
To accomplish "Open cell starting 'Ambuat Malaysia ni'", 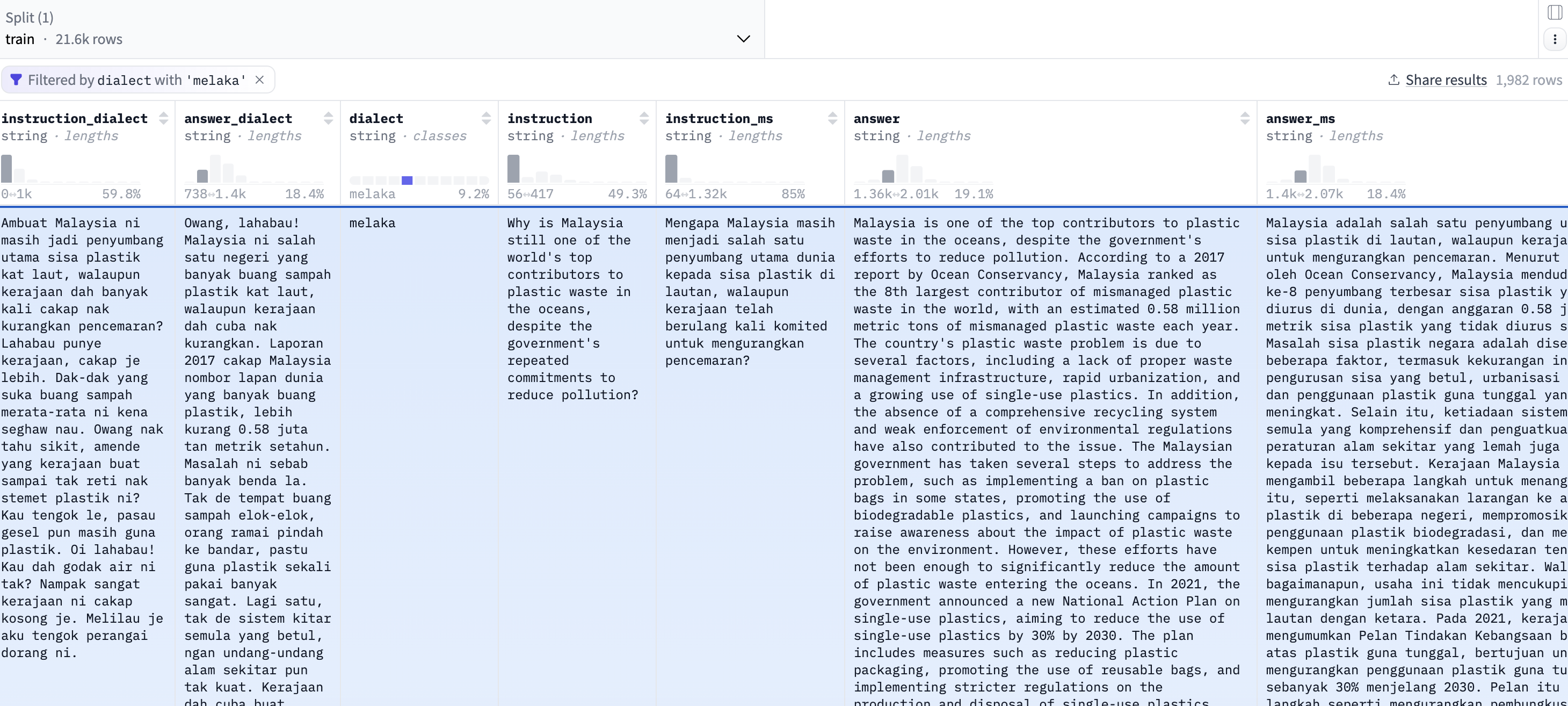I will coord(88,457).
